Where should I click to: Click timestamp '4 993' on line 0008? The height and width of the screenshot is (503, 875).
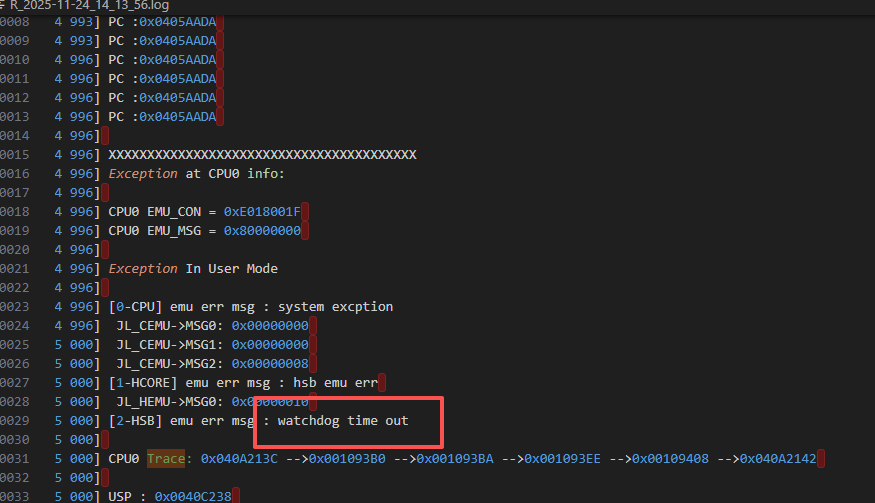tap(74, 22)
